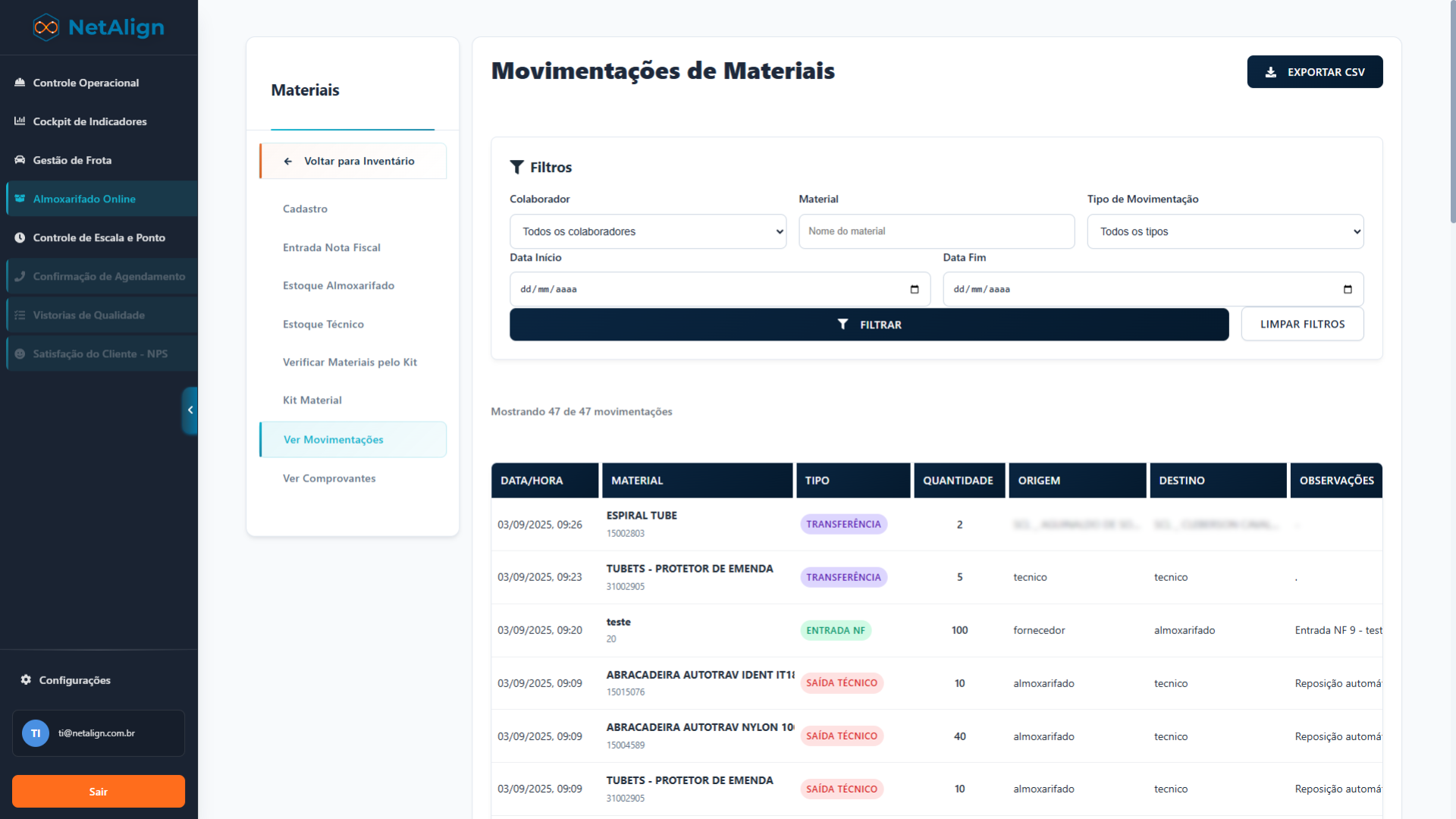Go to Entrada Nota Fiscal section
The image size is (1456, 819).
tap(331, 248)
